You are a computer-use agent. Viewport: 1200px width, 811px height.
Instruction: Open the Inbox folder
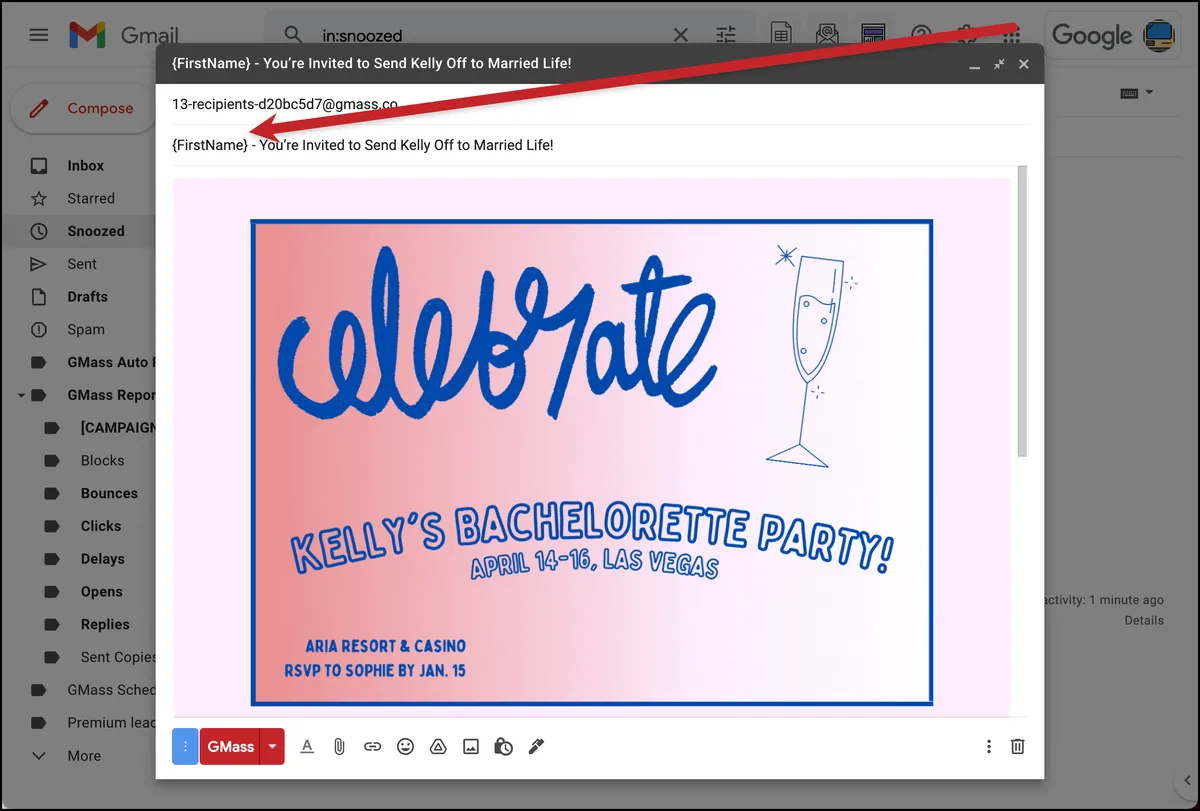click(x=85, y=166)
